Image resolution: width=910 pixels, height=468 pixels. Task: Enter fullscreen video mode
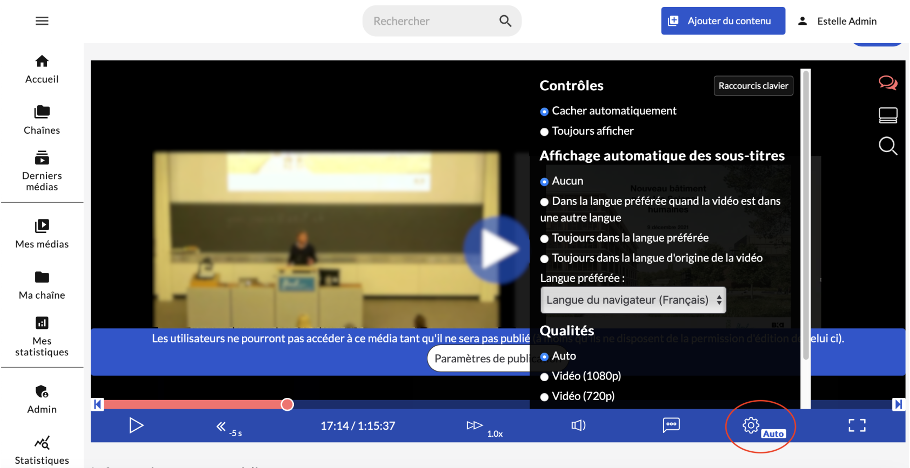(x=856, y=425)
